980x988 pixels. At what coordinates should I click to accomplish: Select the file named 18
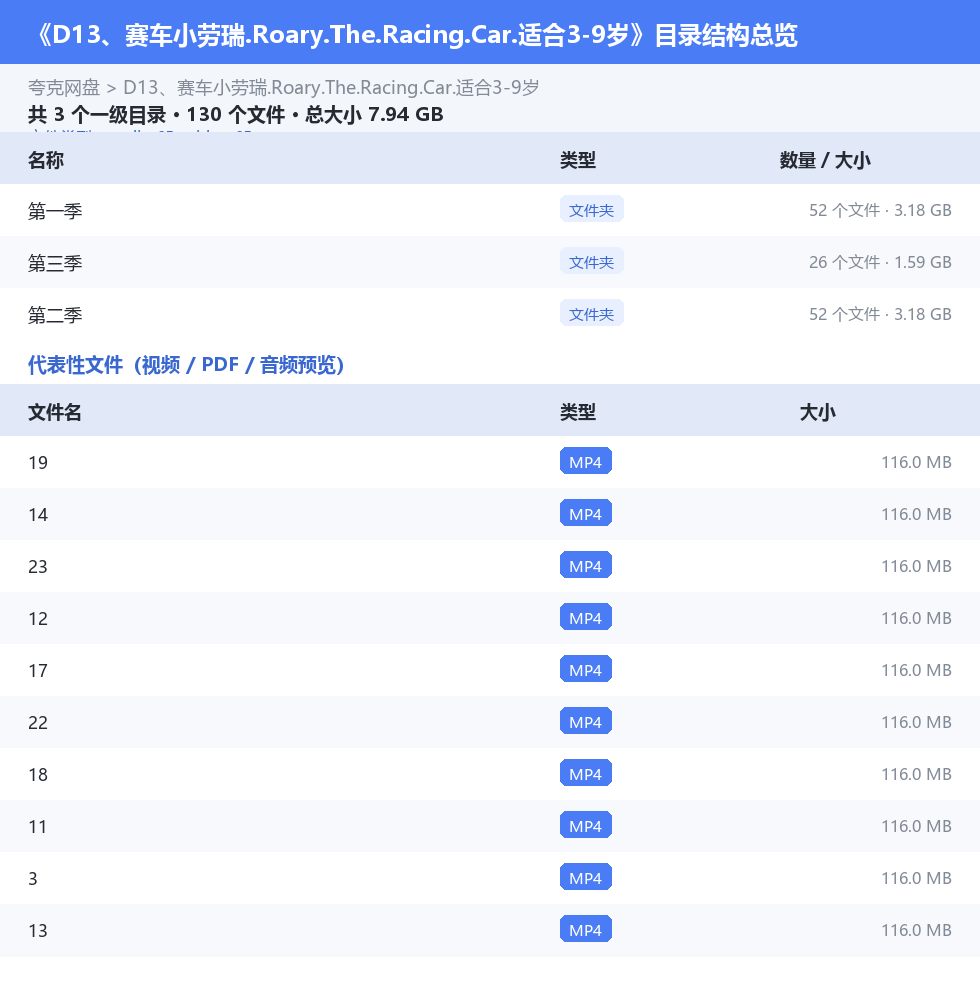[x=38, y=775]
